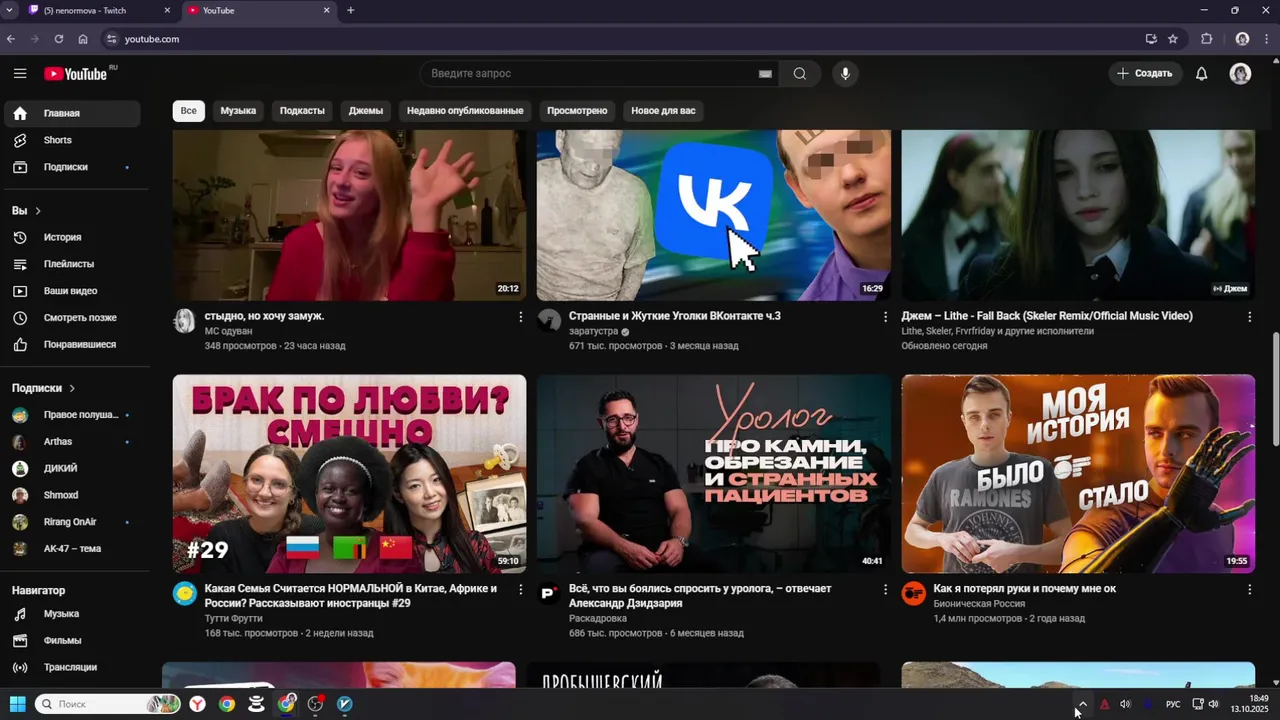The width and height of the screenshot is (1280, 720).
Task: Open the browser extensions puzzle icon
Action: click(x=1207, y=39)
